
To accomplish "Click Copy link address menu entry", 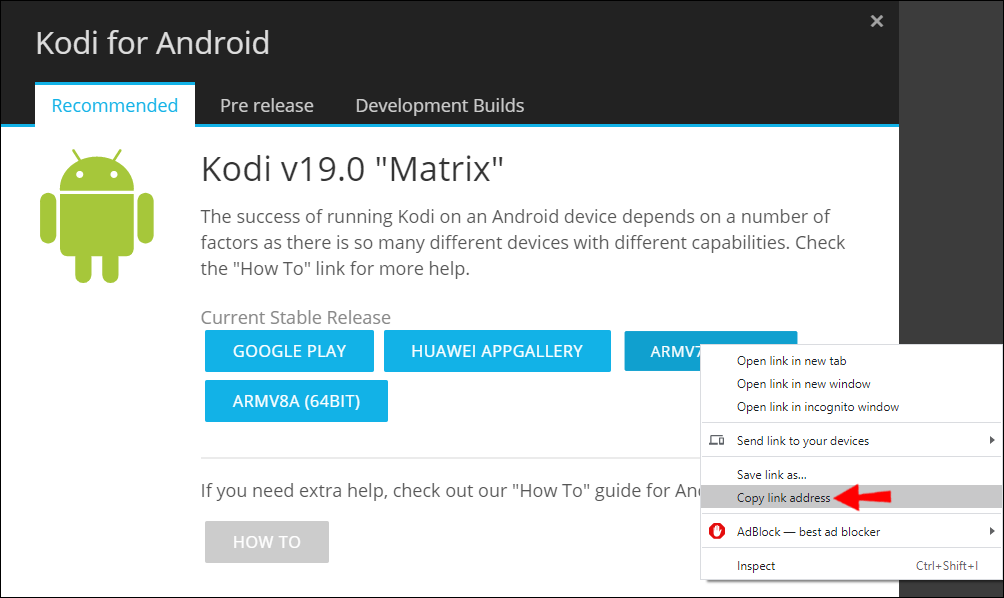I will coord(783,497).
